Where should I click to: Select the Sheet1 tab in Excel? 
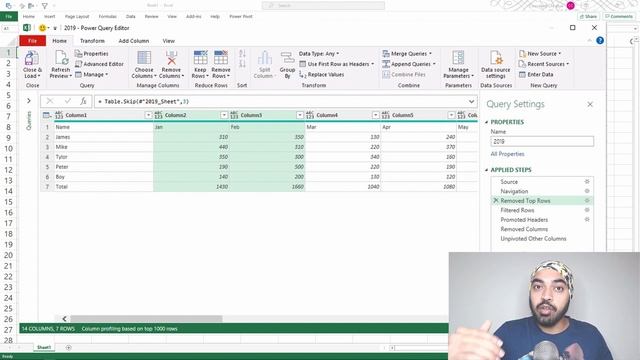click(x=44, y=347)
